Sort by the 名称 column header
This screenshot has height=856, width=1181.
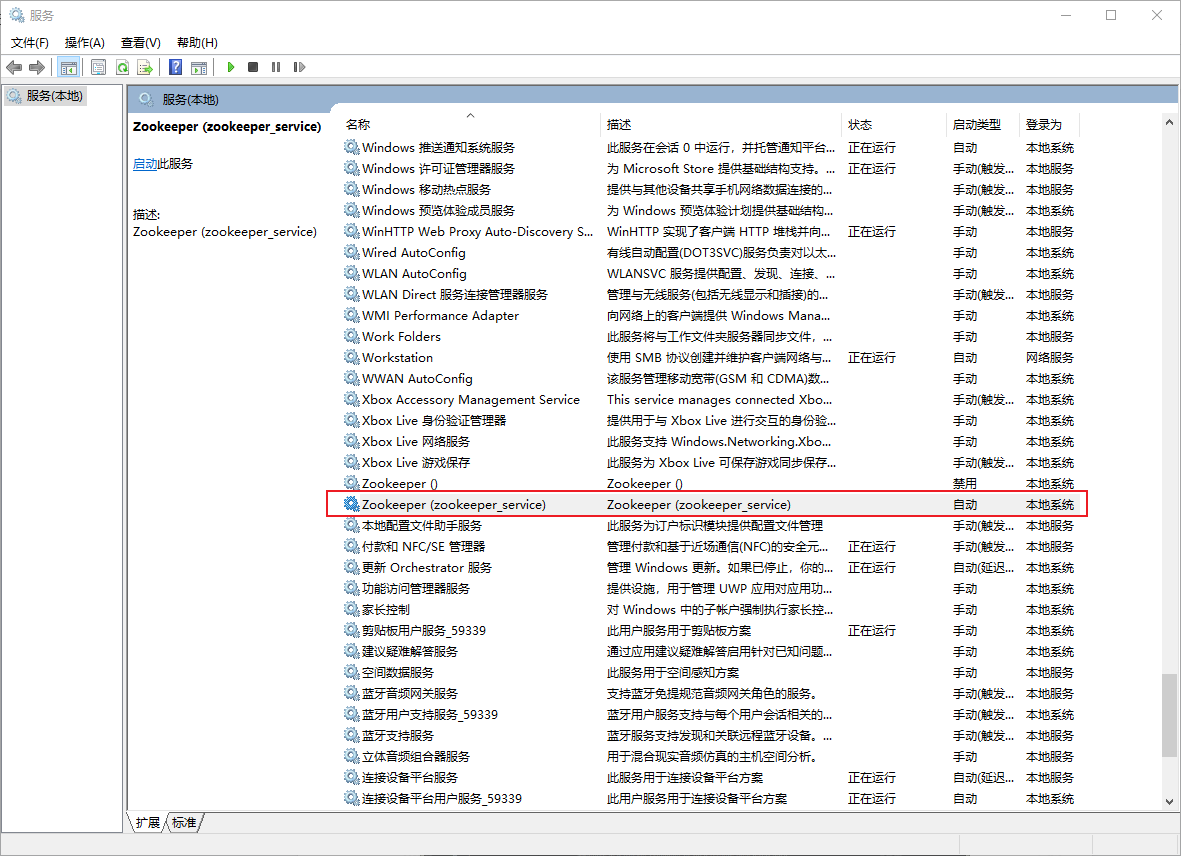tap(468, 124)
